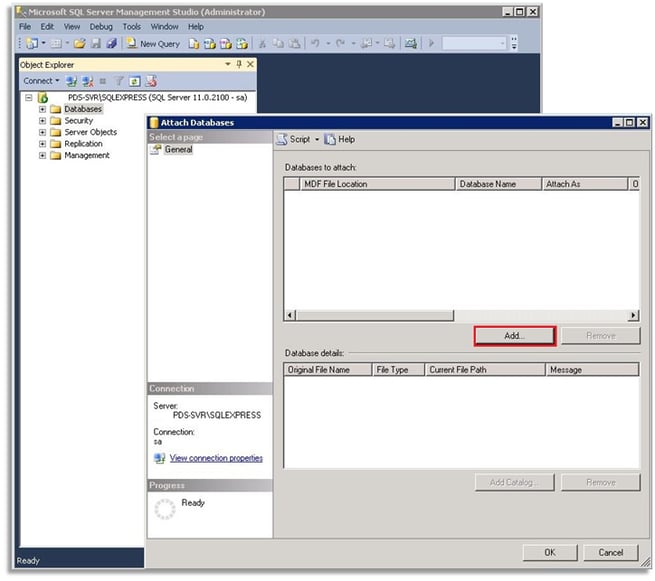Close the Object Explorer panel
Image resolution: width=655 pixels, height=581 pixels.
click(x=250, y=64)
